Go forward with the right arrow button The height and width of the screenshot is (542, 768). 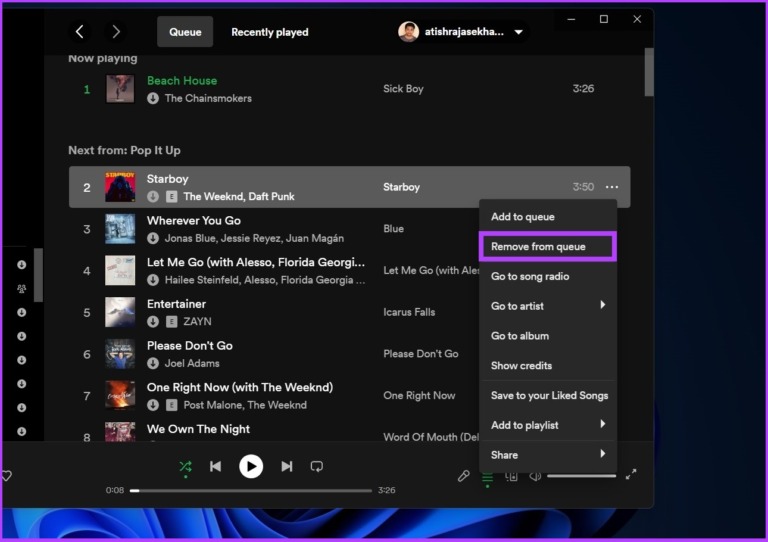point(116,32)
